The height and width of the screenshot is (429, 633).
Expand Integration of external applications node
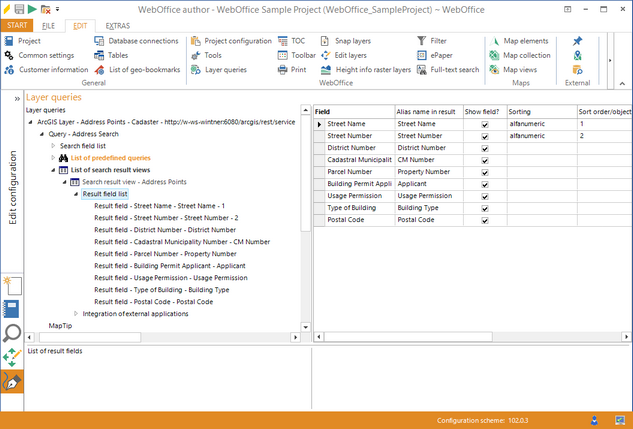pos(76,314)
